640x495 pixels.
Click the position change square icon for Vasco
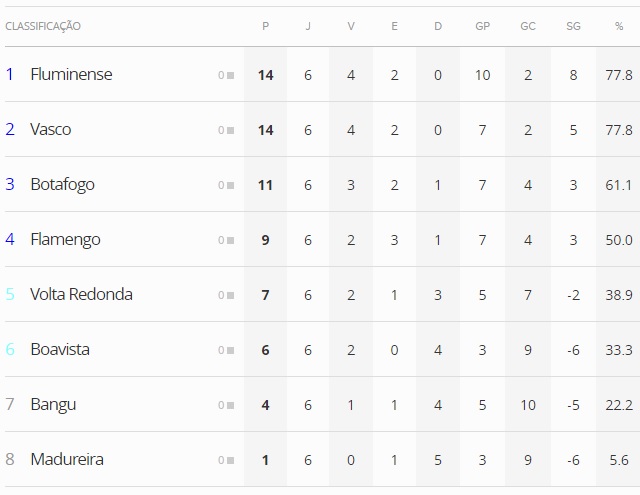[x=231, y=131]
